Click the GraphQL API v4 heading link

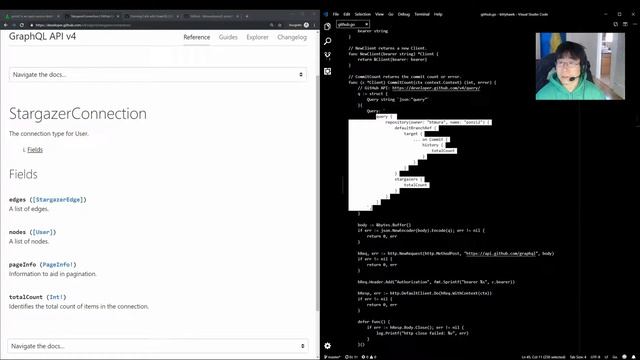[x=42, y=36]
